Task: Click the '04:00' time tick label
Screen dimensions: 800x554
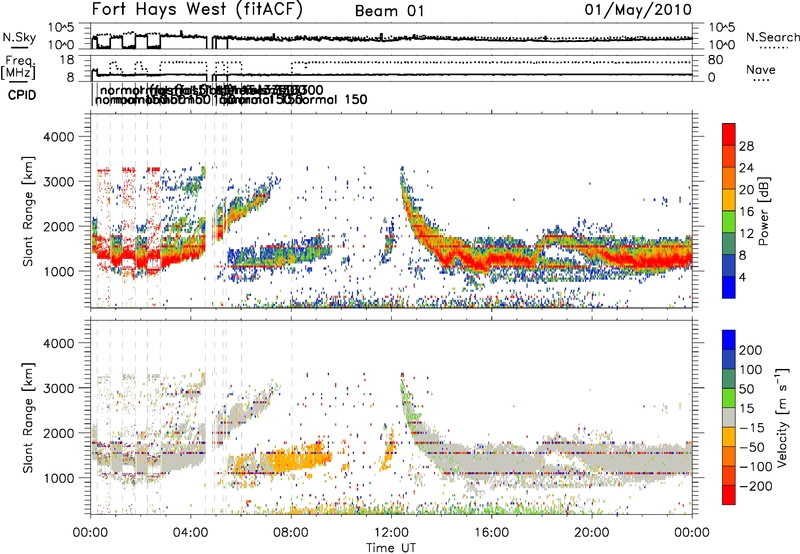Action: coord(191,533)
